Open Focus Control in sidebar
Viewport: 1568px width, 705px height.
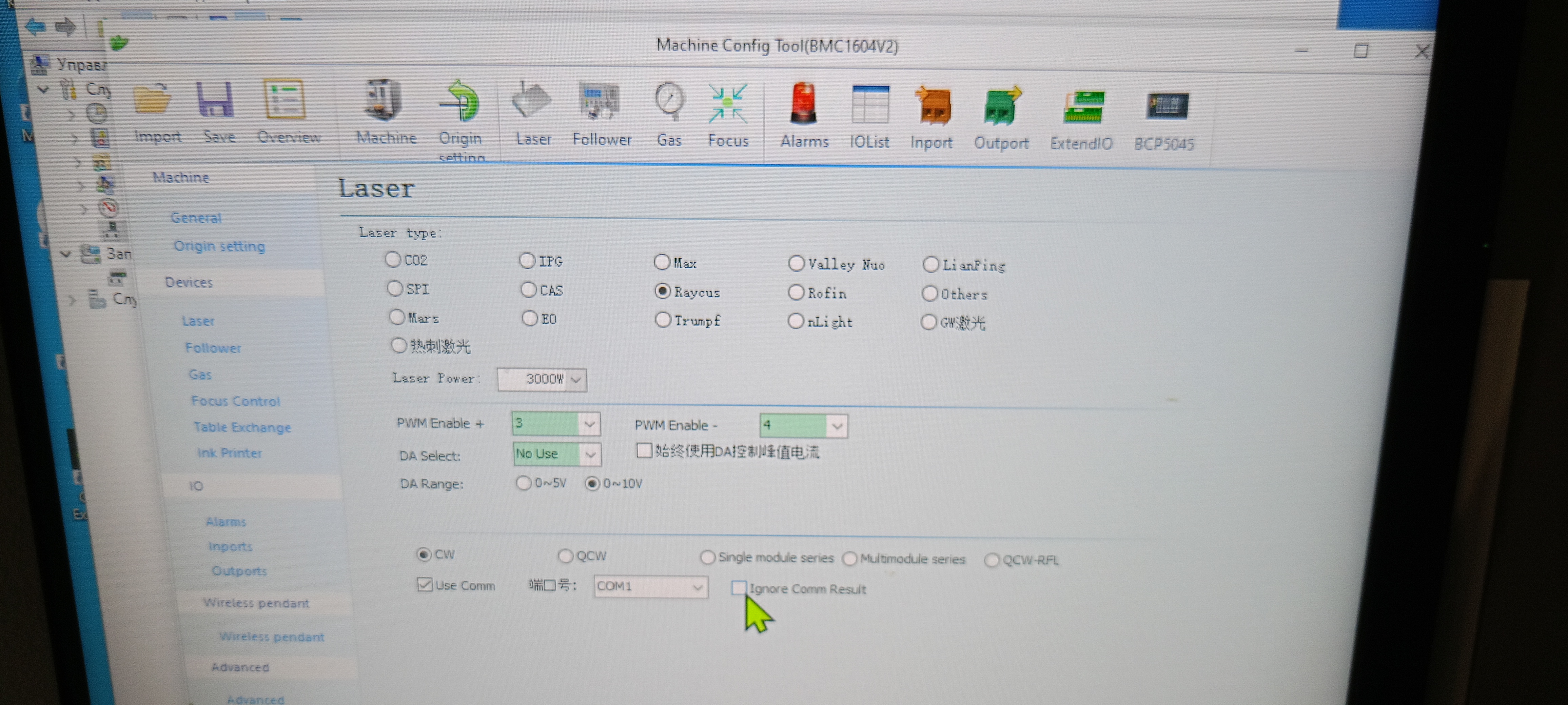point(235,401)
